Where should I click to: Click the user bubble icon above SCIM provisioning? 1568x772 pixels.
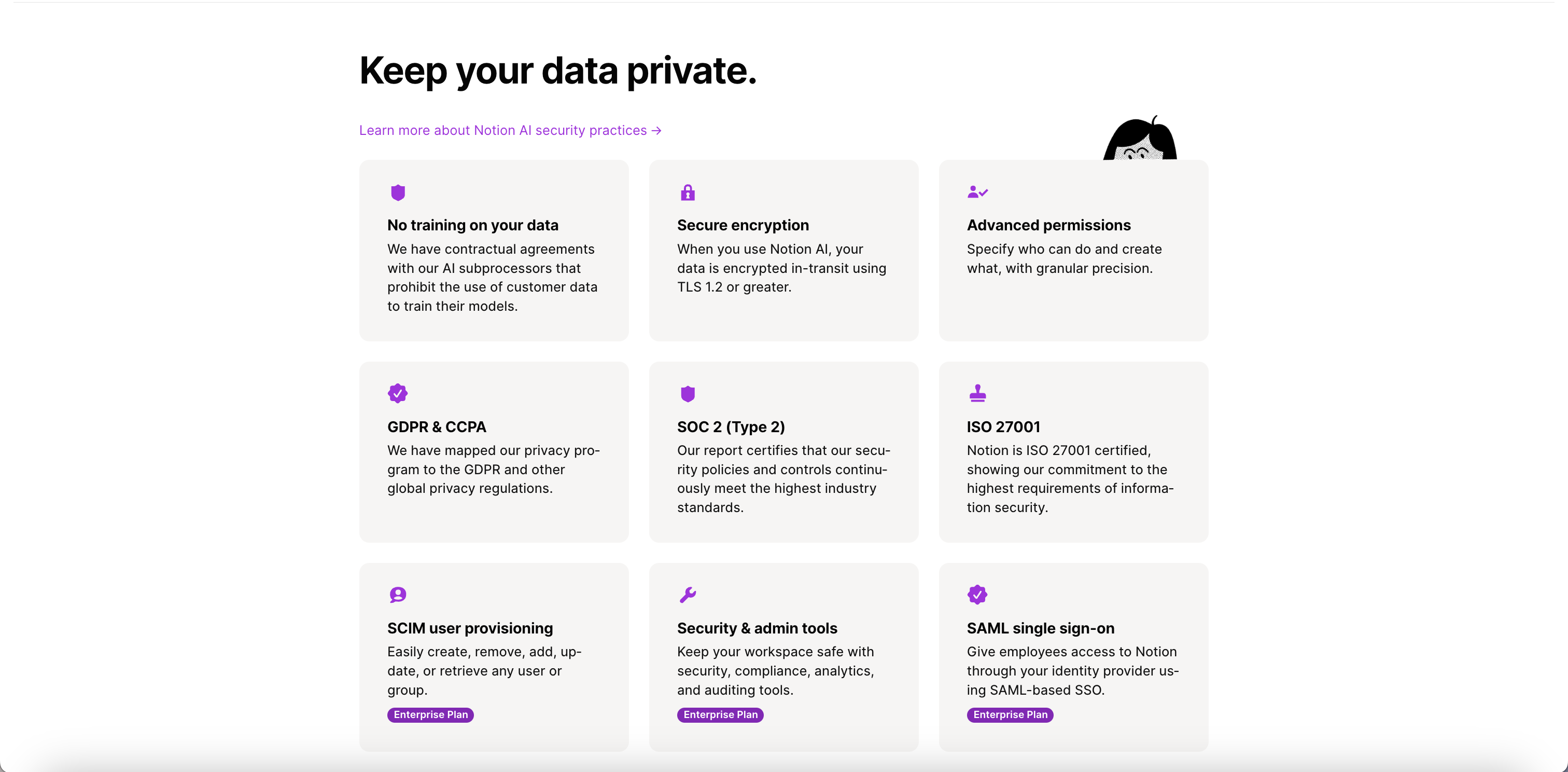(398, 595)
